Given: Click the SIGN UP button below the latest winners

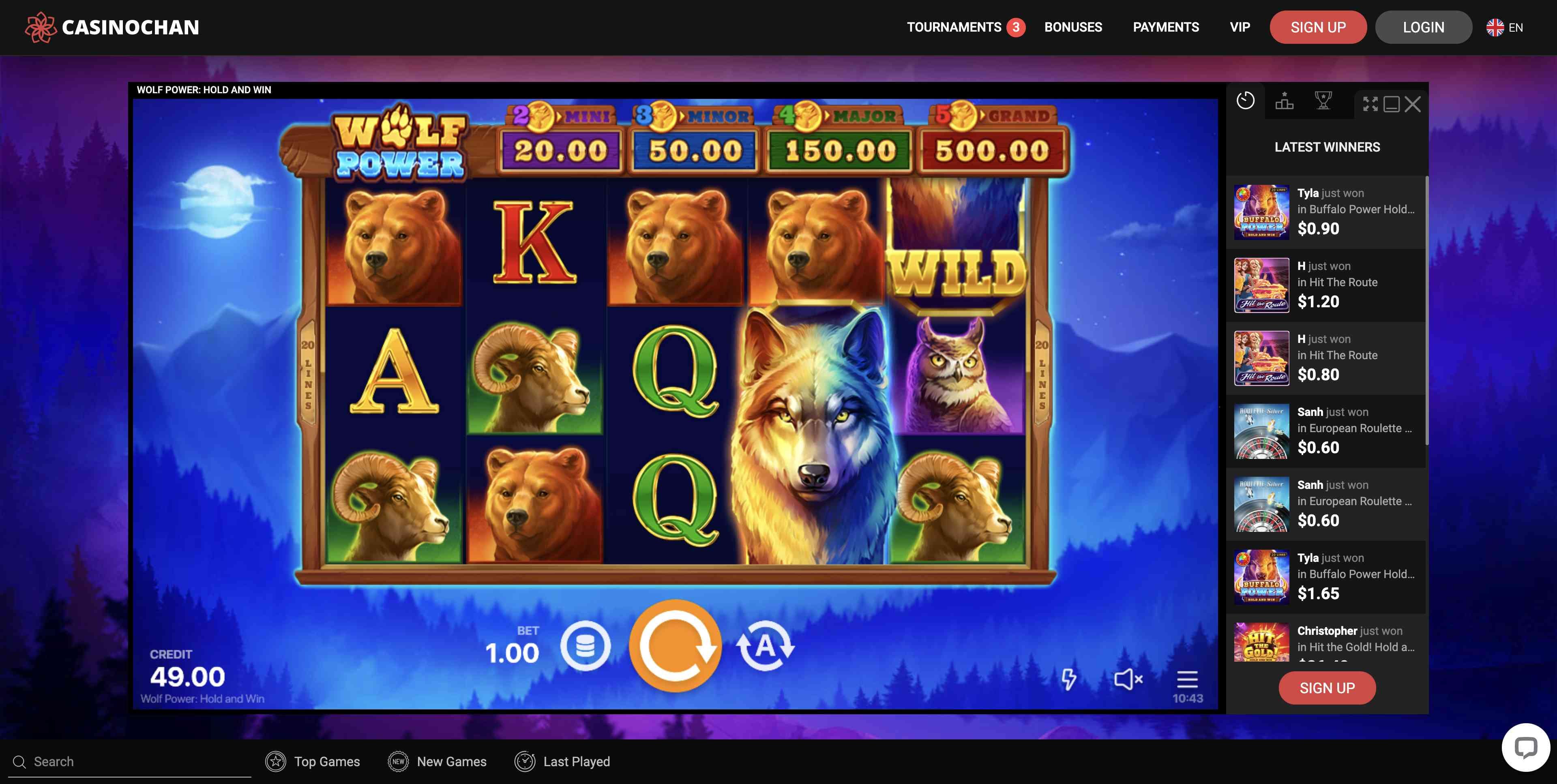Looking at the screenshot, I should point(1327,688).
